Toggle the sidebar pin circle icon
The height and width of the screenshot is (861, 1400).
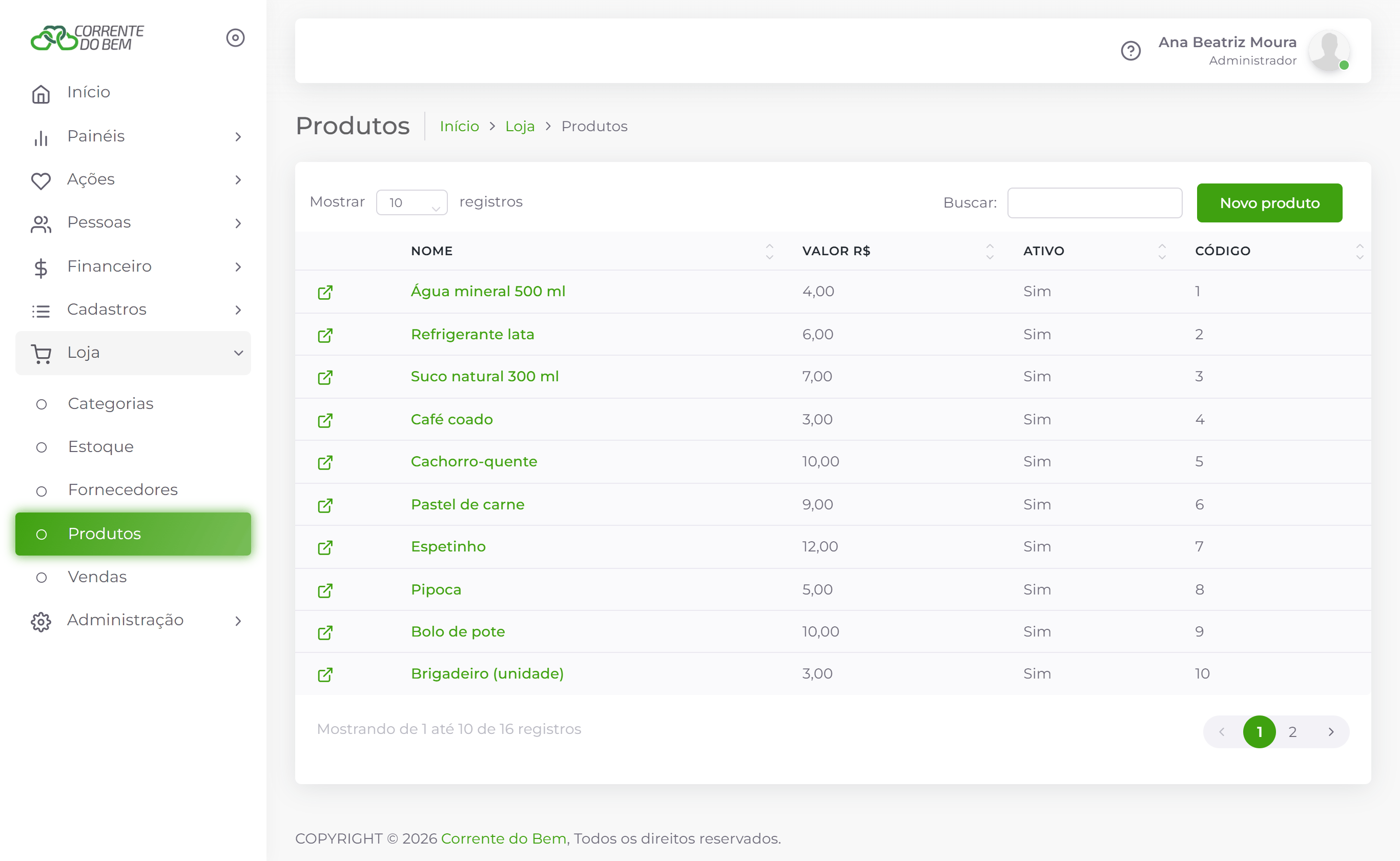235,37
